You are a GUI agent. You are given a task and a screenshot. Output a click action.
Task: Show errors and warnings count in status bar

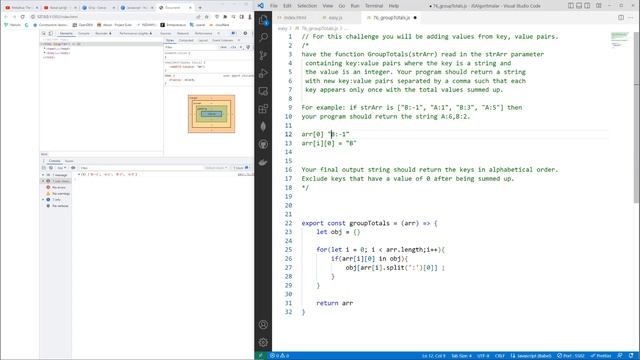coord(279,356)
